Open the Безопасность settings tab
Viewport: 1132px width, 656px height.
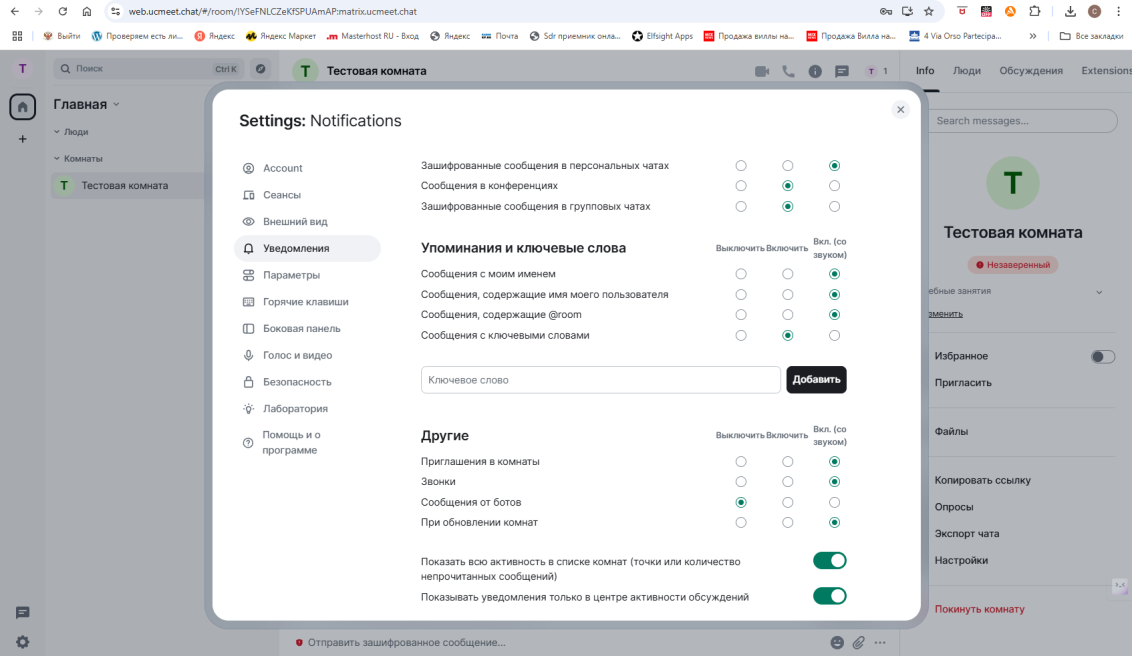pos(297,382)
